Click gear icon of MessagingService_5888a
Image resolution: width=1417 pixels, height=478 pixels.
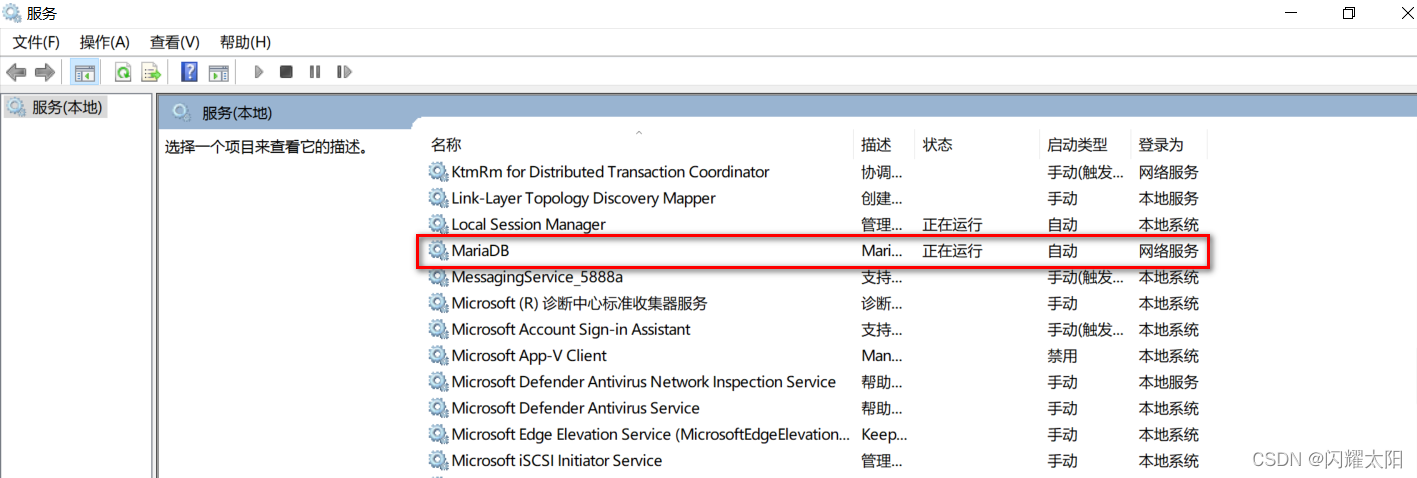click(438, 277)
